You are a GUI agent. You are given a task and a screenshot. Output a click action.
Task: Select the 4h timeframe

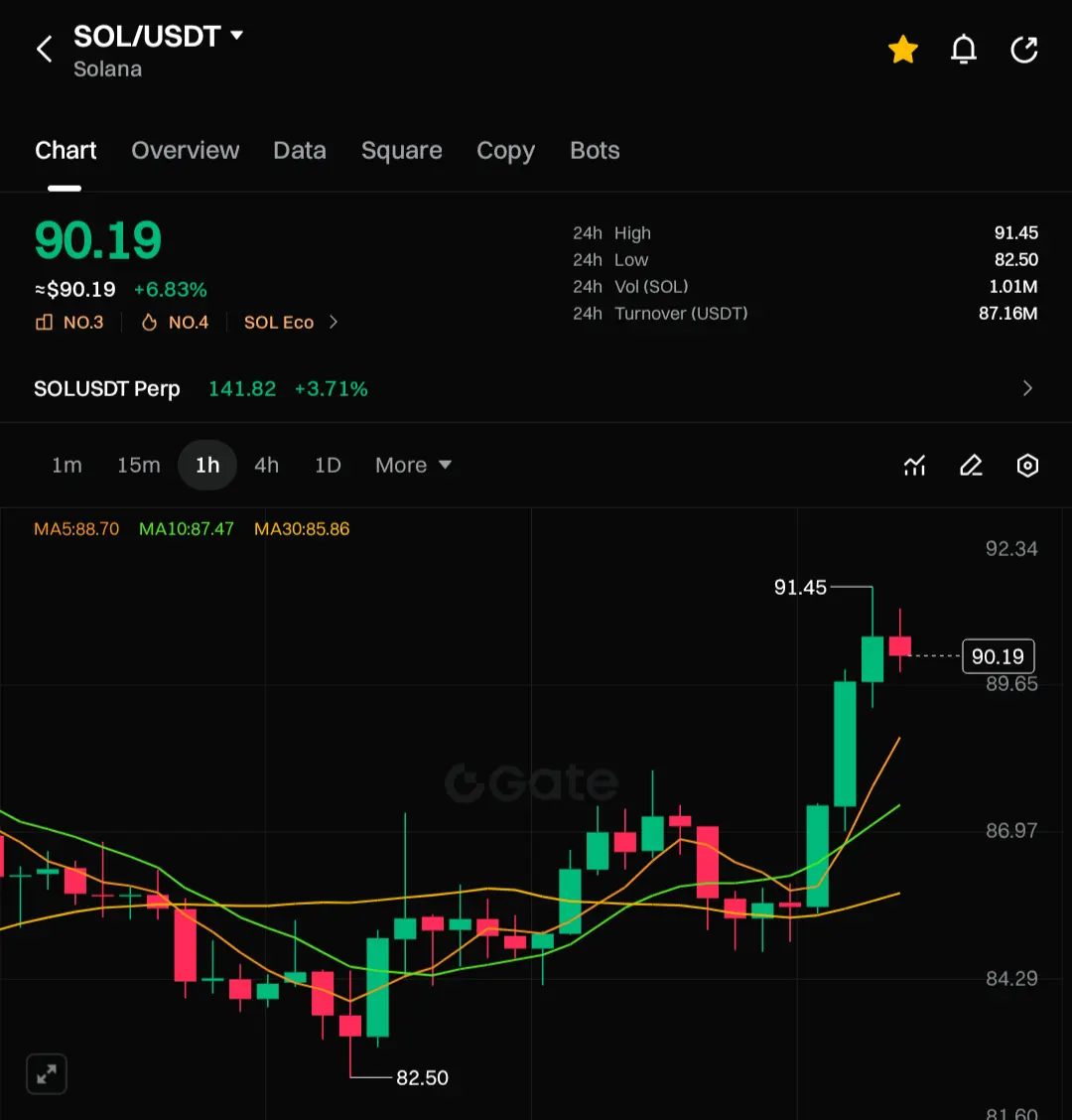click(266, 465)
